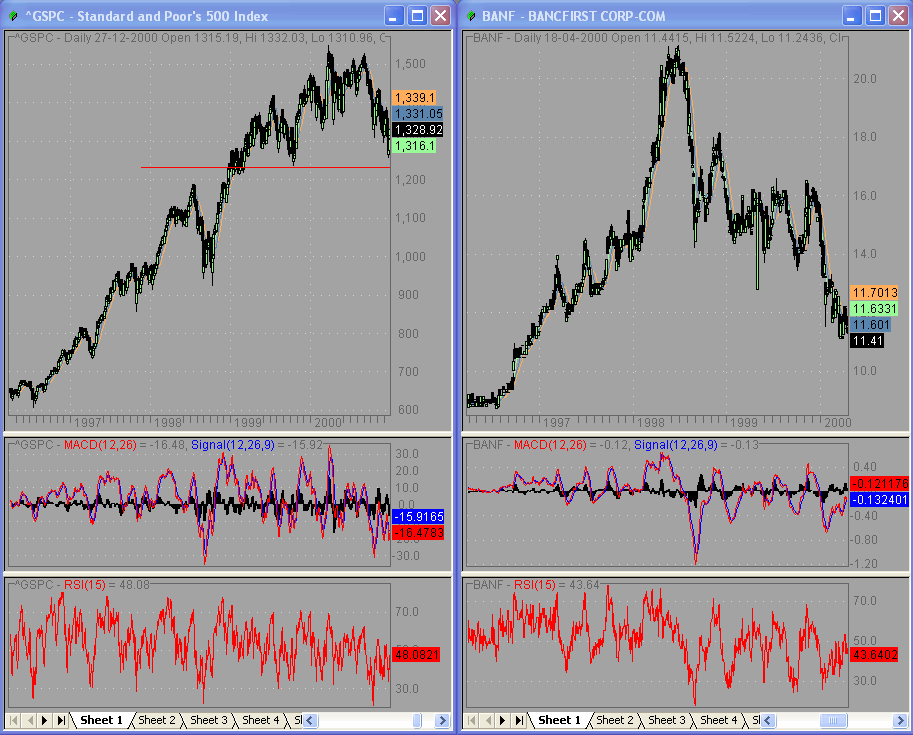Click the green 1,316.1 price label
Viewport: 913px width, 735px height.
coord(414,146)
